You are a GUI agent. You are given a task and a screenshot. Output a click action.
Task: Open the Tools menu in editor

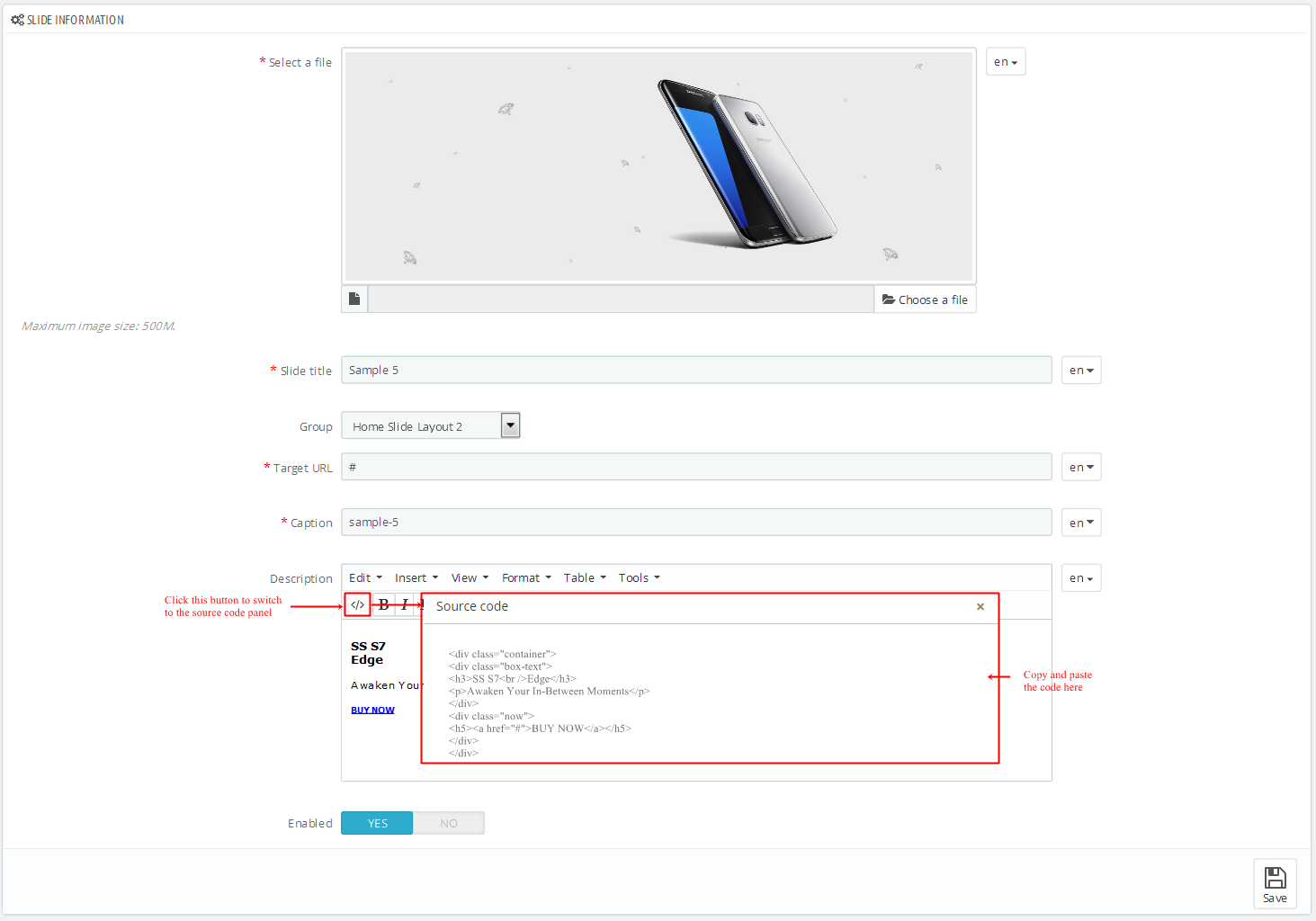click(x=639, y=578)
